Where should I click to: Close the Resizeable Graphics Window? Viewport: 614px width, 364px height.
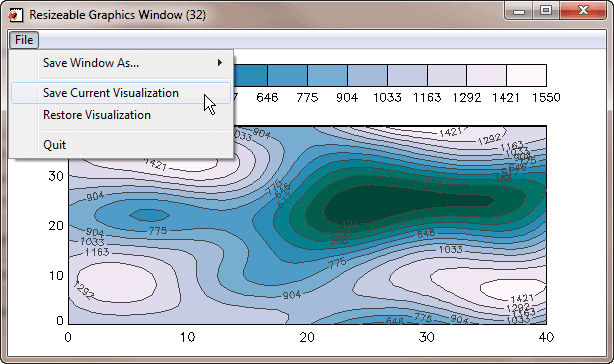tap(583, 11)
